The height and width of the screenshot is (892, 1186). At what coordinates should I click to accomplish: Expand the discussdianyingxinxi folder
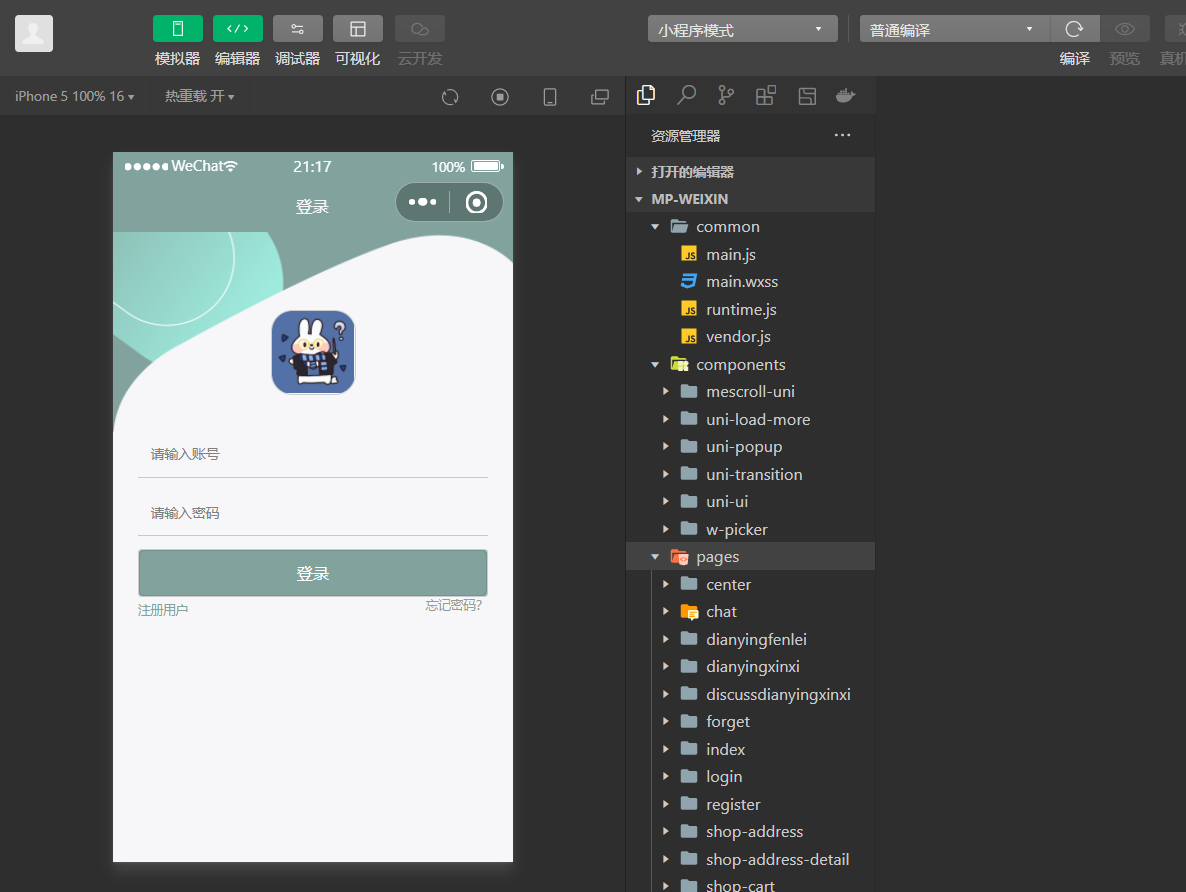(x=750, y=695)
